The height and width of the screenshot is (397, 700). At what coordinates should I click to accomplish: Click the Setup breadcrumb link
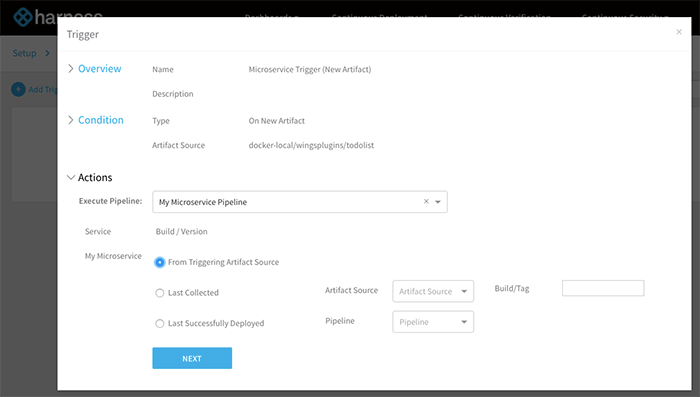[24, 53]
